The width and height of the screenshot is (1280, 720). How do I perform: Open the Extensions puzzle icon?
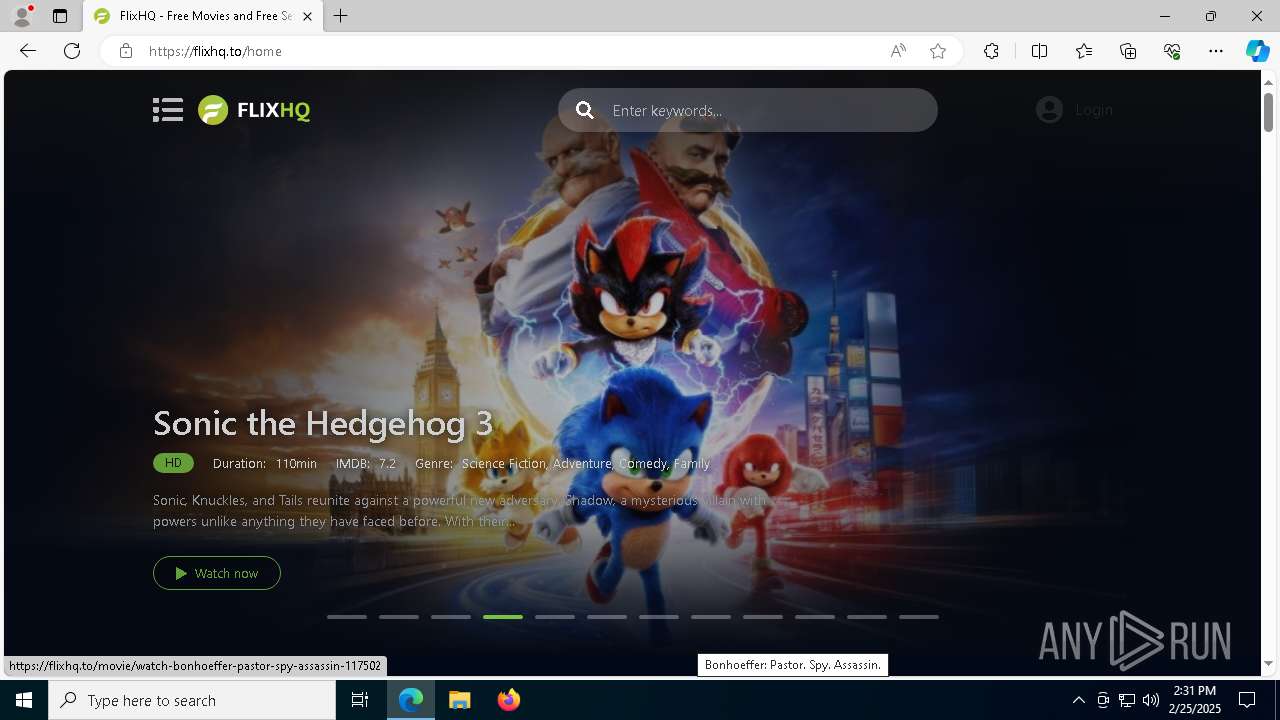click(x=991, y=51)
